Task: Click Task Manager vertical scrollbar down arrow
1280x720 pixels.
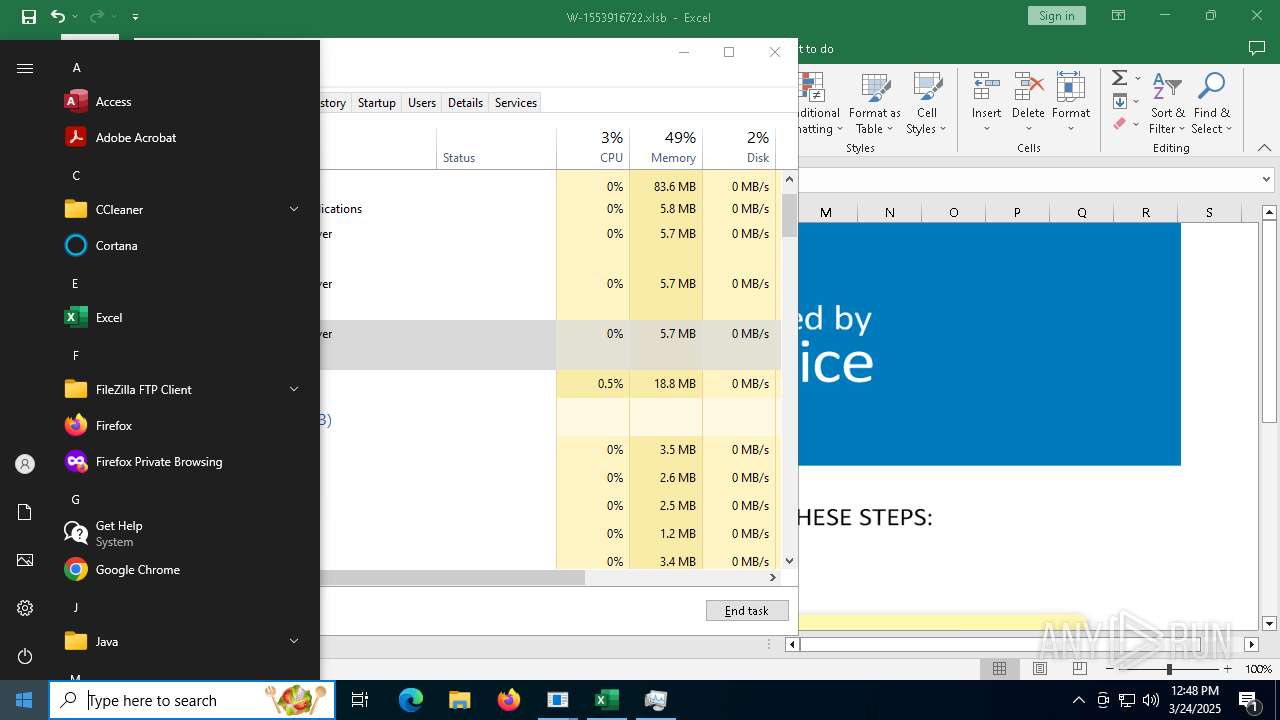Action: point(790,562)
